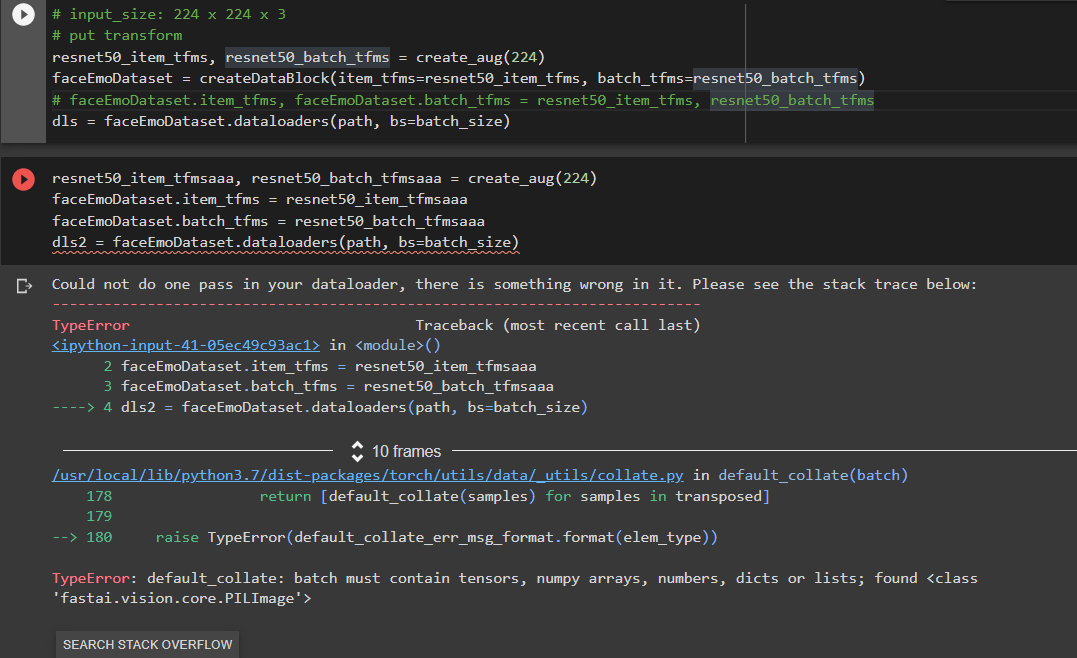Place cursor on the '# put transform' comment line

[117, 36]
